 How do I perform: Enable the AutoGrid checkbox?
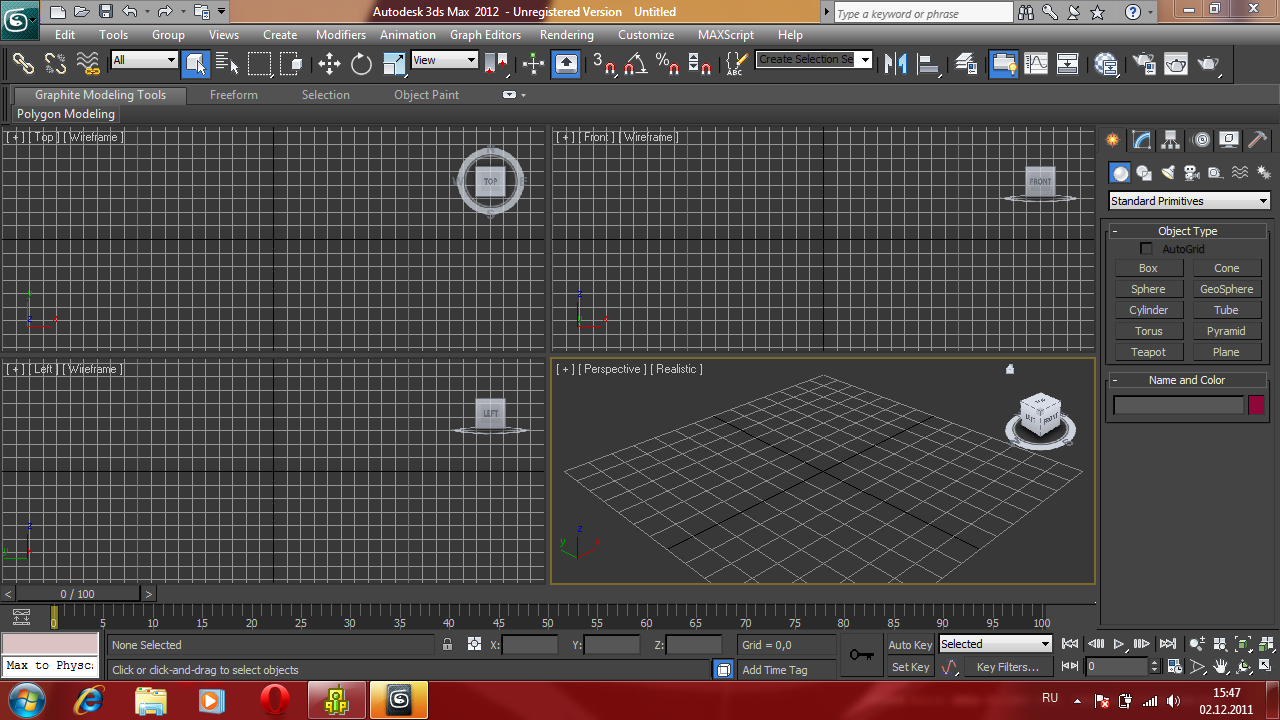[1146, 248]
